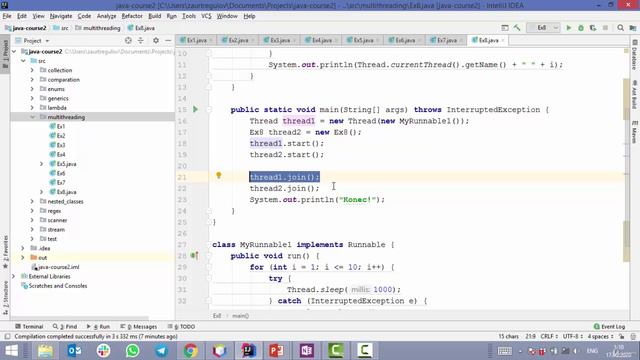Open the yellow lightbulb intention actions
The height and width of the screenshot is (360, 640).
tap(219, 176)
